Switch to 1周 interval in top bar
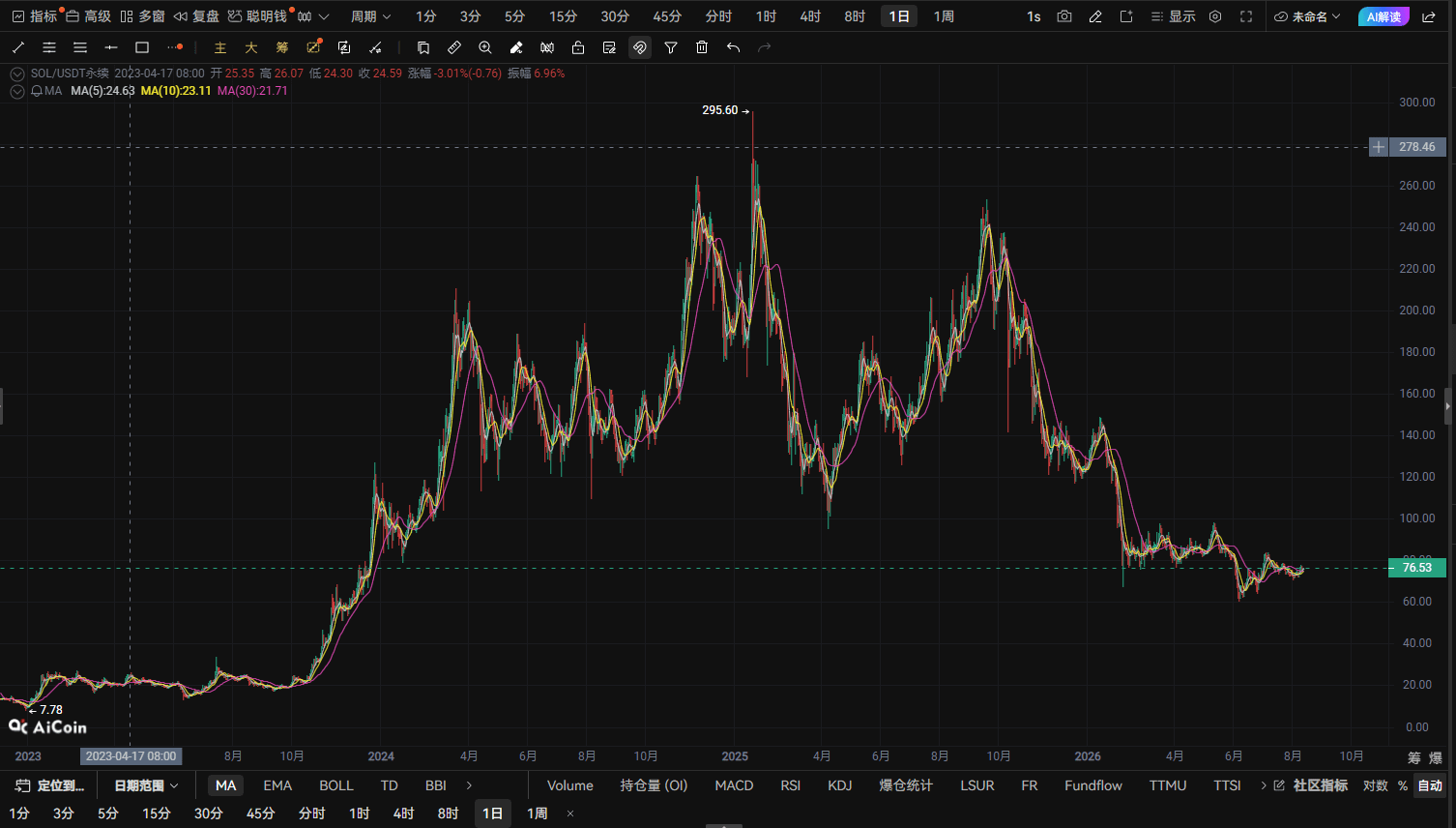 (x=944, y=16)
